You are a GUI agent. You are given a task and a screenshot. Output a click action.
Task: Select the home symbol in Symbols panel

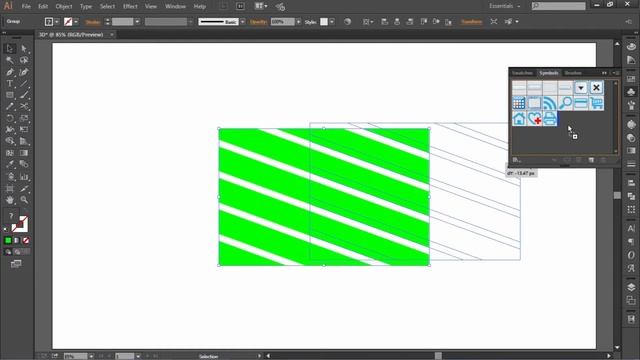[x=519, y=119]
